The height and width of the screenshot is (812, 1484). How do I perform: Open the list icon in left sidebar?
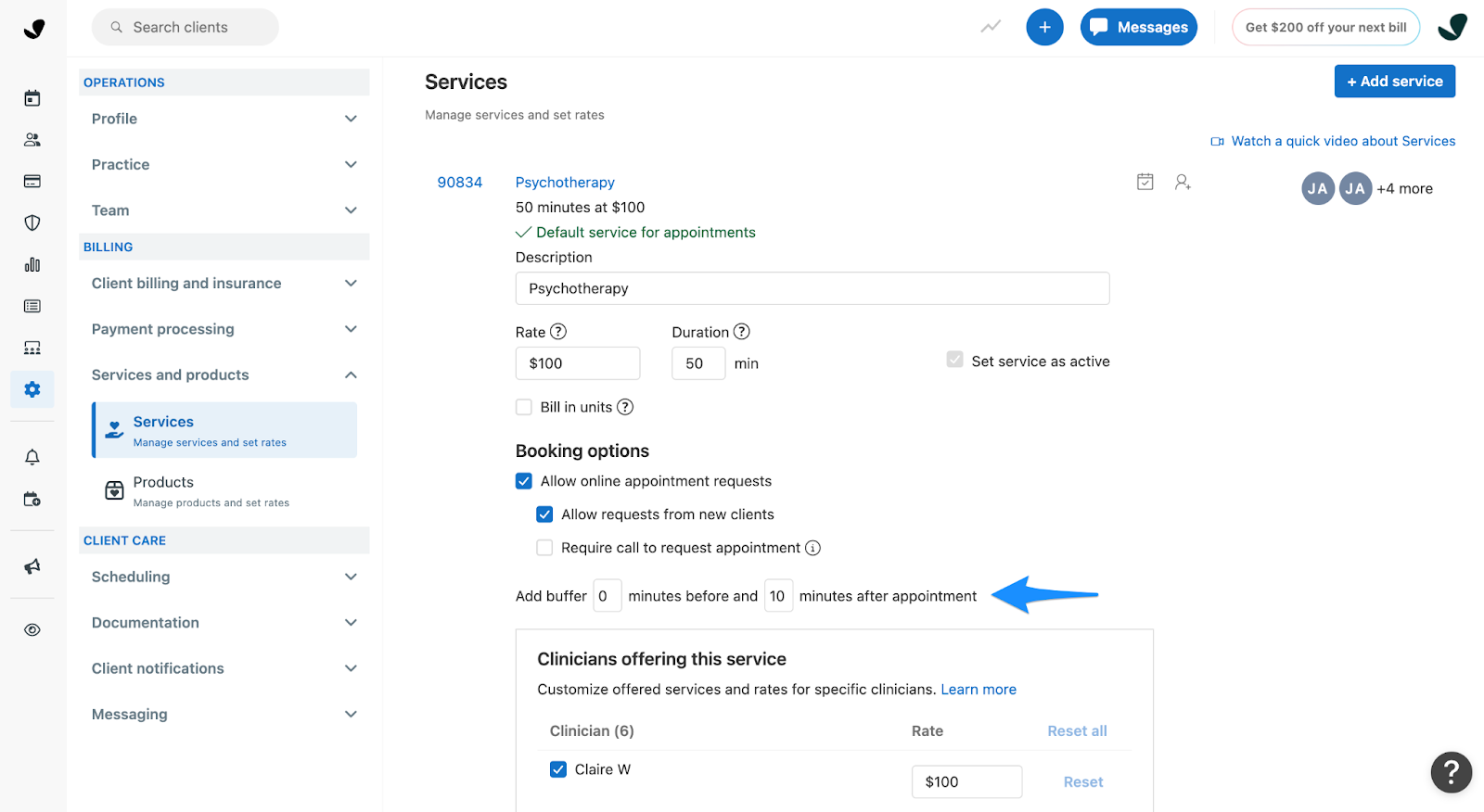(x=32, y=307)
